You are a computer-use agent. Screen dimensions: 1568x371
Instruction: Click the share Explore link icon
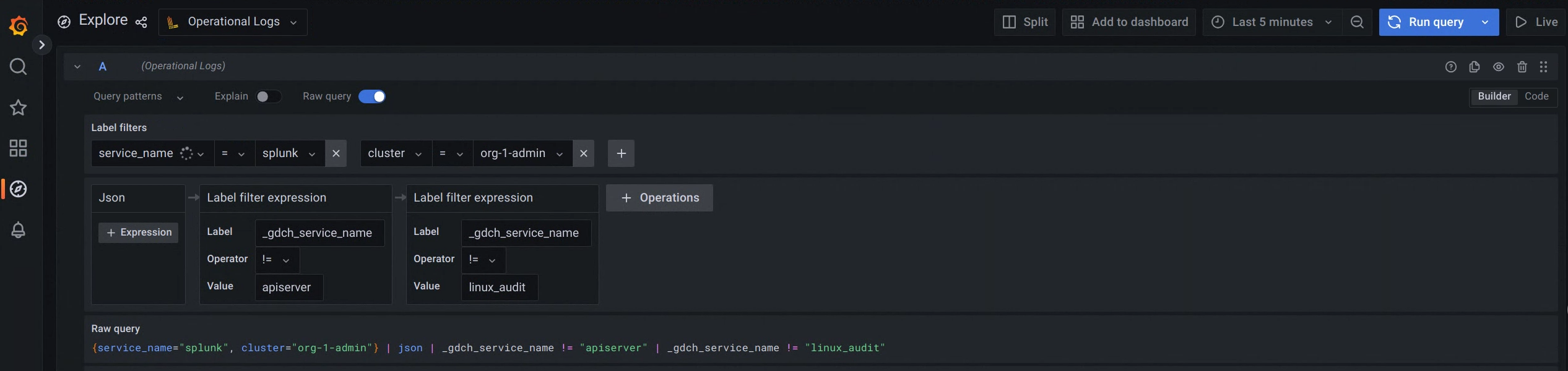click(141, 22)
